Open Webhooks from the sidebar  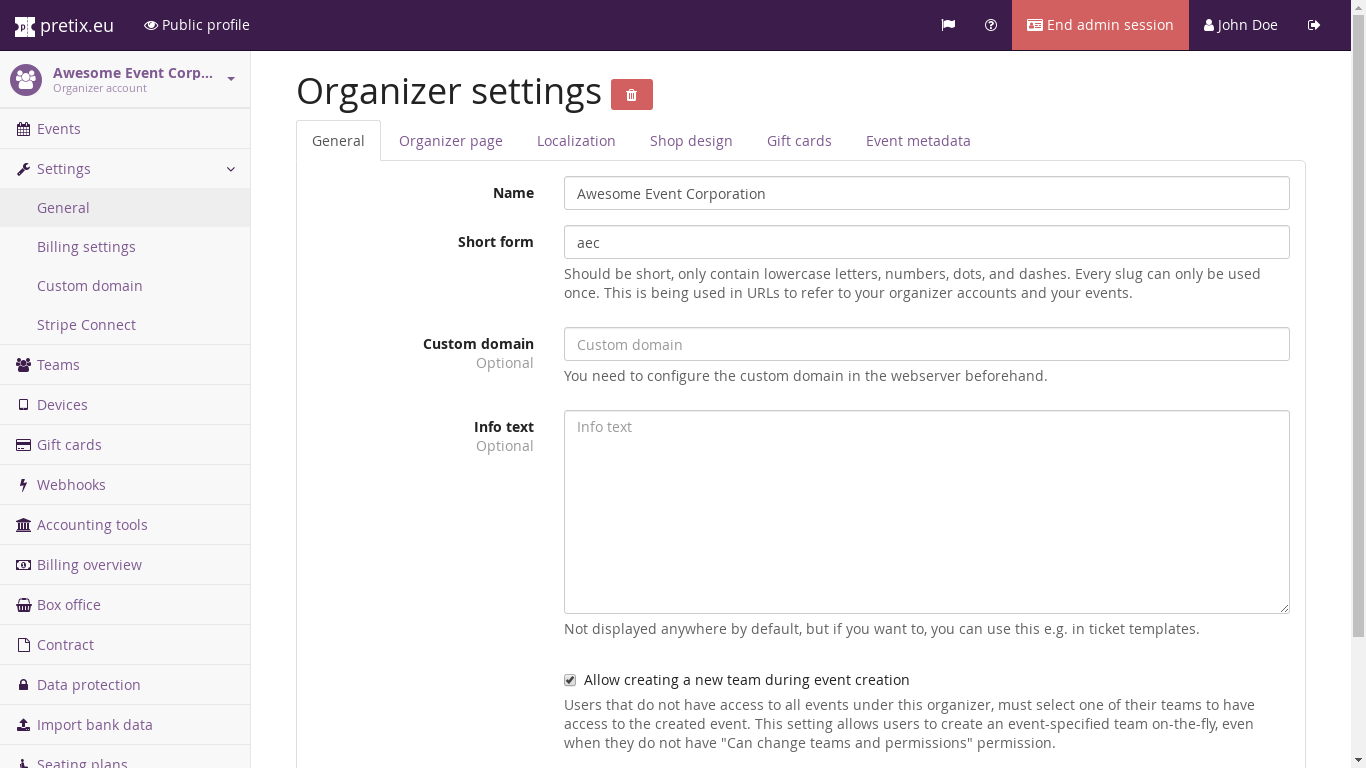coord(71,485)
